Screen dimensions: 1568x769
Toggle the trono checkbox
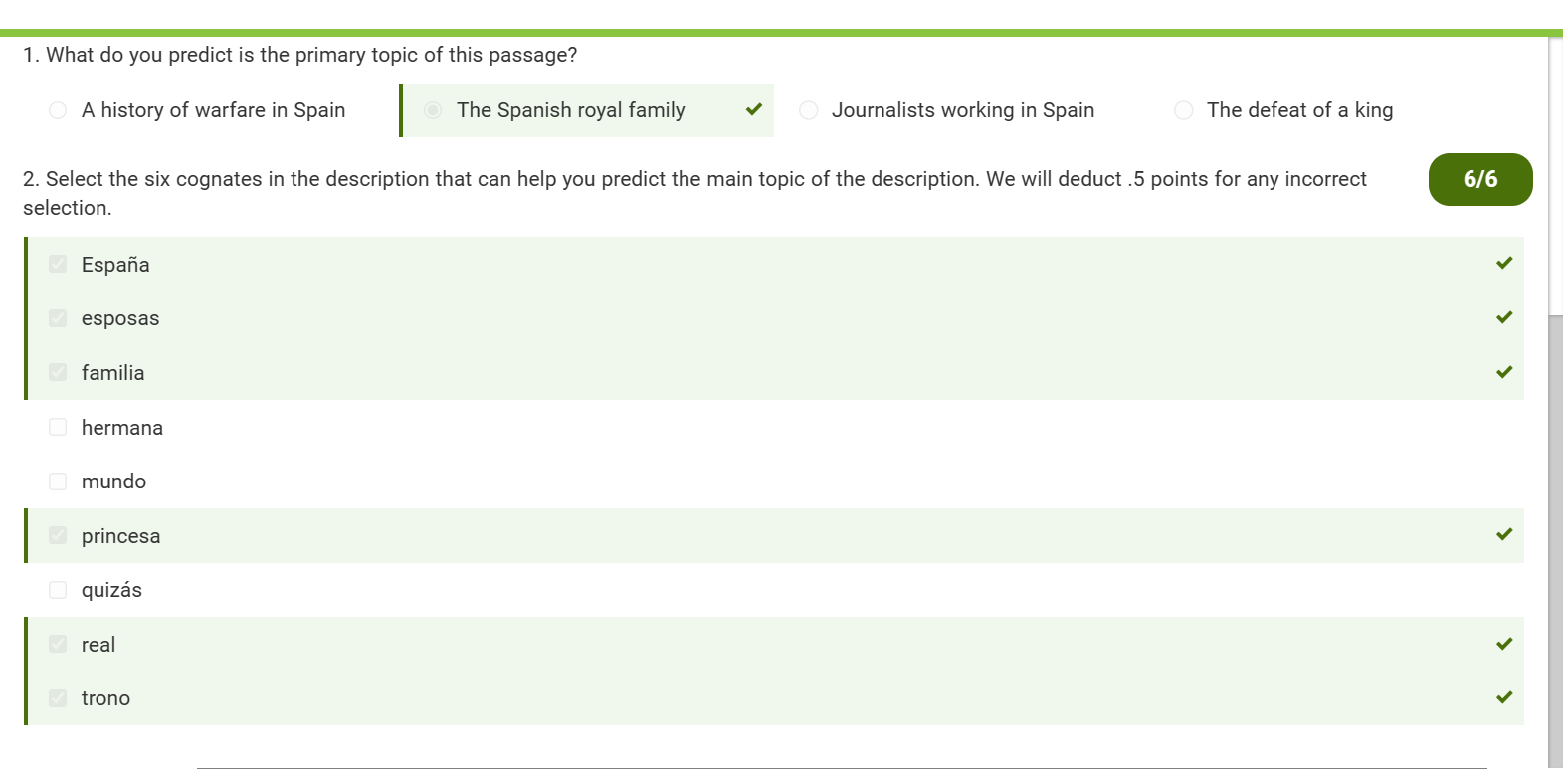point(58,698)
